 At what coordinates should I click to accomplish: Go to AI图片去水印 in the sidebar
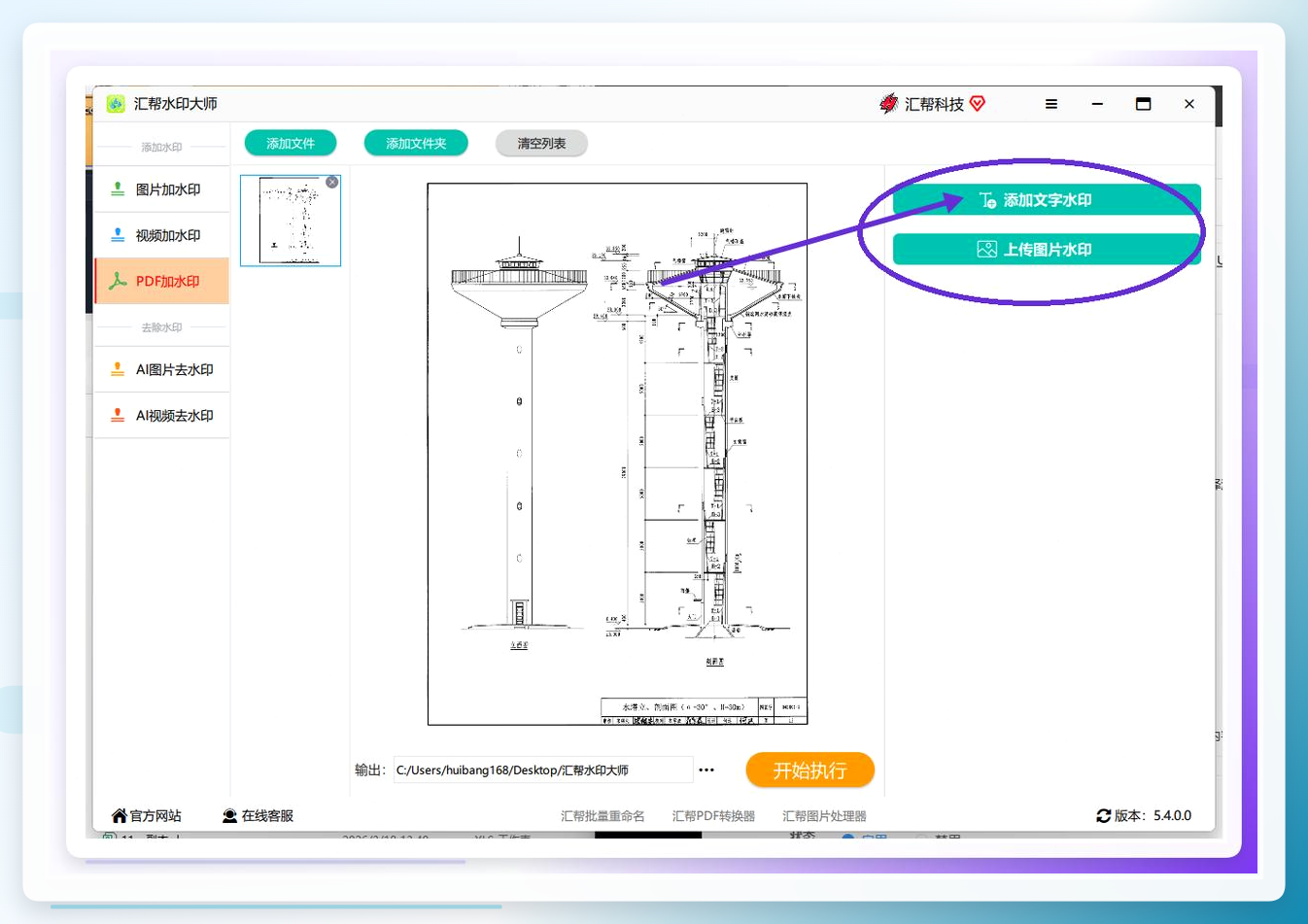tap(162, 369)
